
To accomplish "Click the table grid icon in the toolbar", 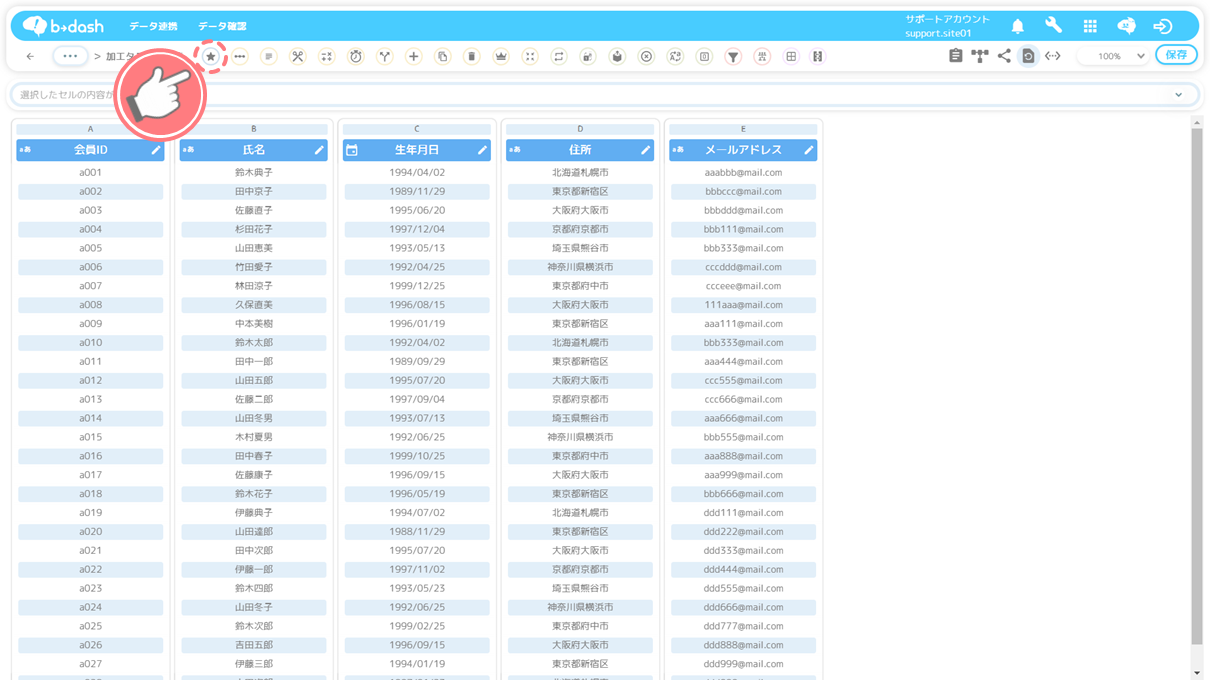I will click(791, 57).
